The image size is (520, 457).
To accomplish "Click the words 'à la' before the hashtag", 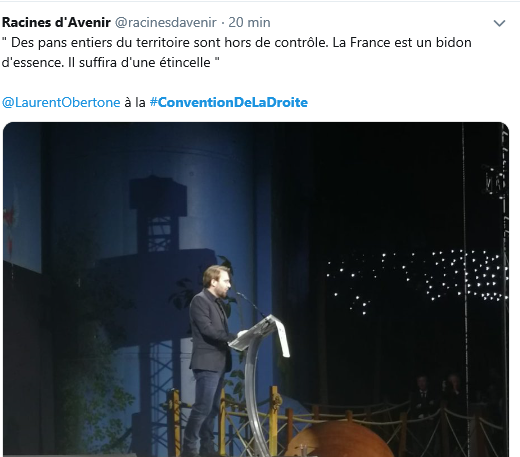I will [135, 102].
